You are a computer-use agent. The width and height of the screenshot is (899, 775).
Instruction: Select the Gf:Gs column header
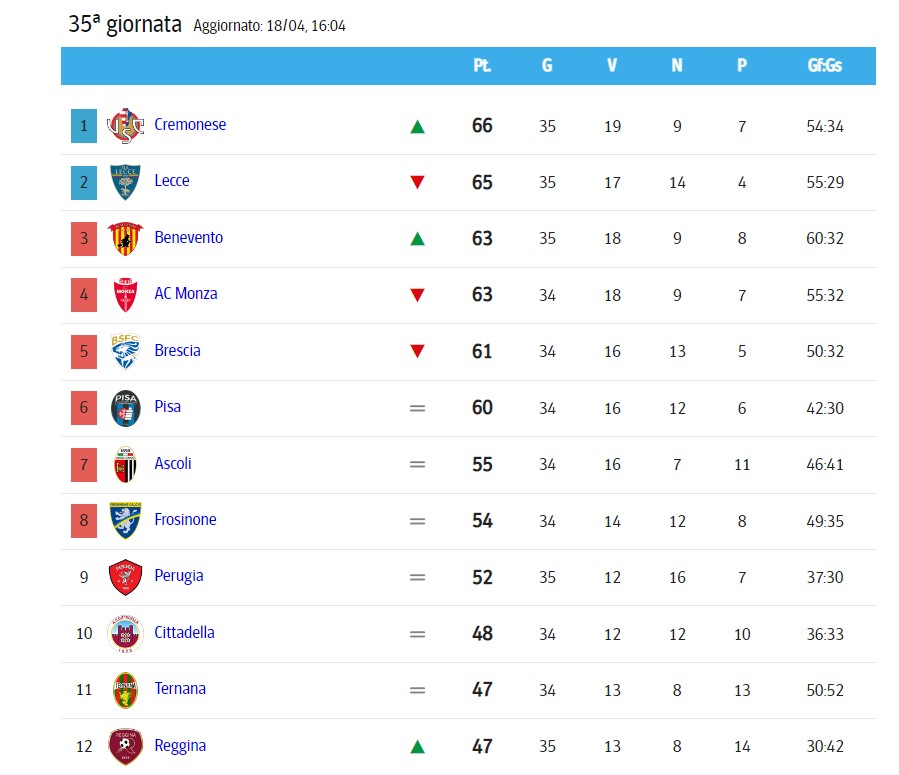(x=825, y=65)
